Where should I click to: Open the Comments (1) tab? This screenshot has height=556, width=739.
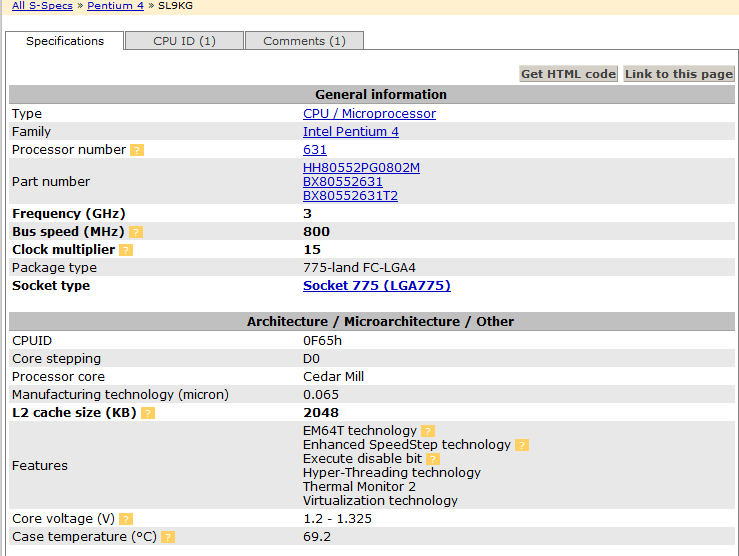pos(304,41)
